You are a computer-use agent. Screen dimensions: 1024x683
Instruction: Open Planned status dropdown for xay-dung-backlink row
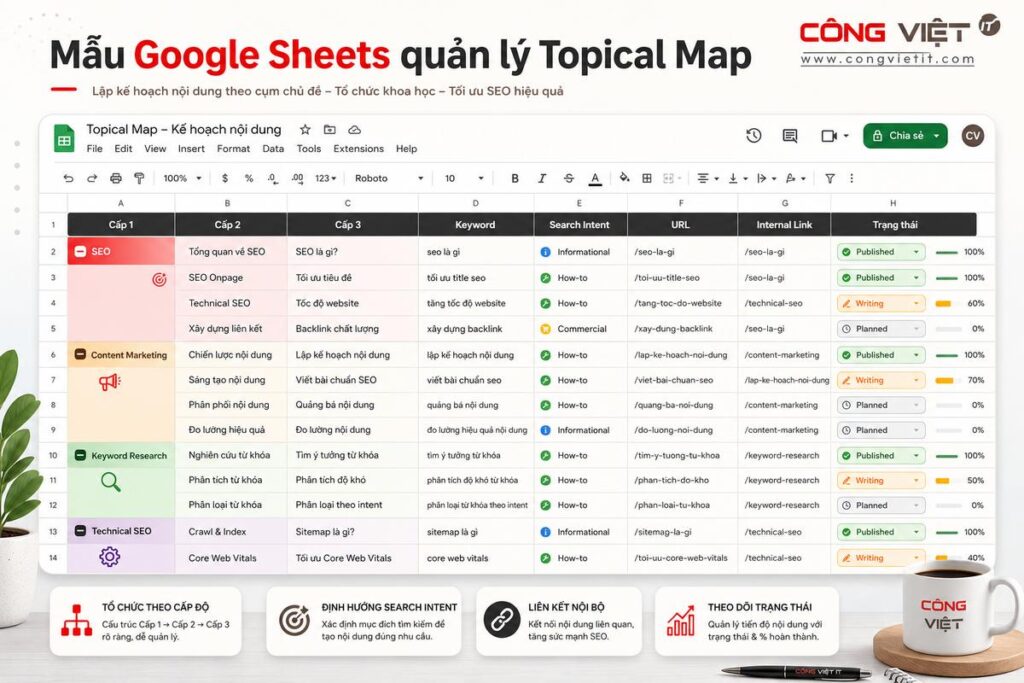click(881, 329)
